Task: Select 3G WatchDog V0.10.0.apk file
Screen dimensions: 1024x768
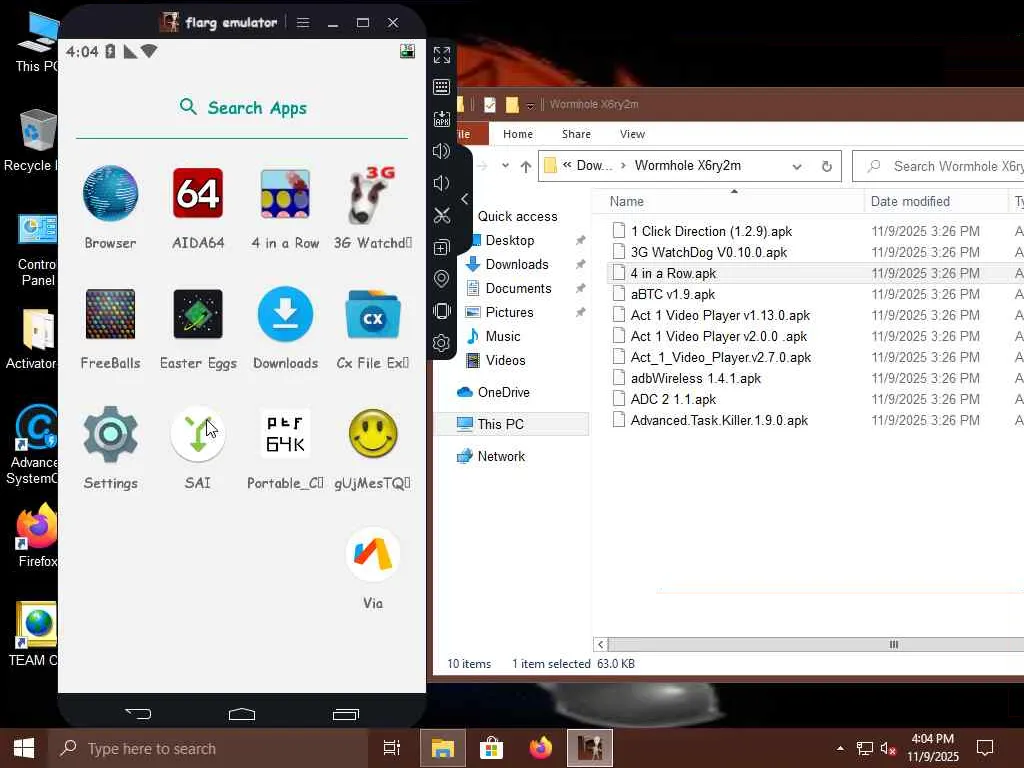Action: [x=709, y=252]
